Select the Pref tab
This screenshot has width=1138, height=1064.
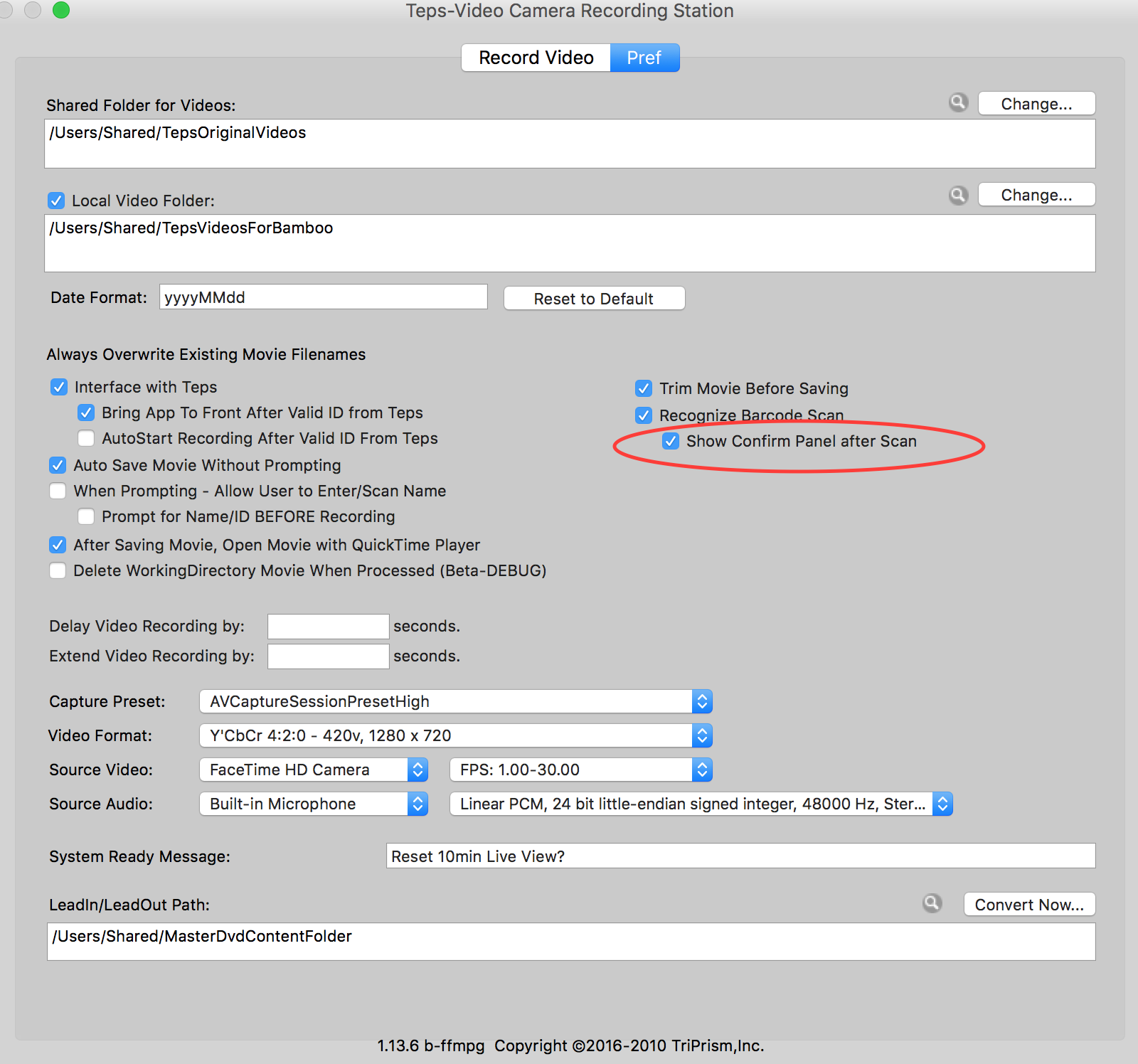pos(644,58)
